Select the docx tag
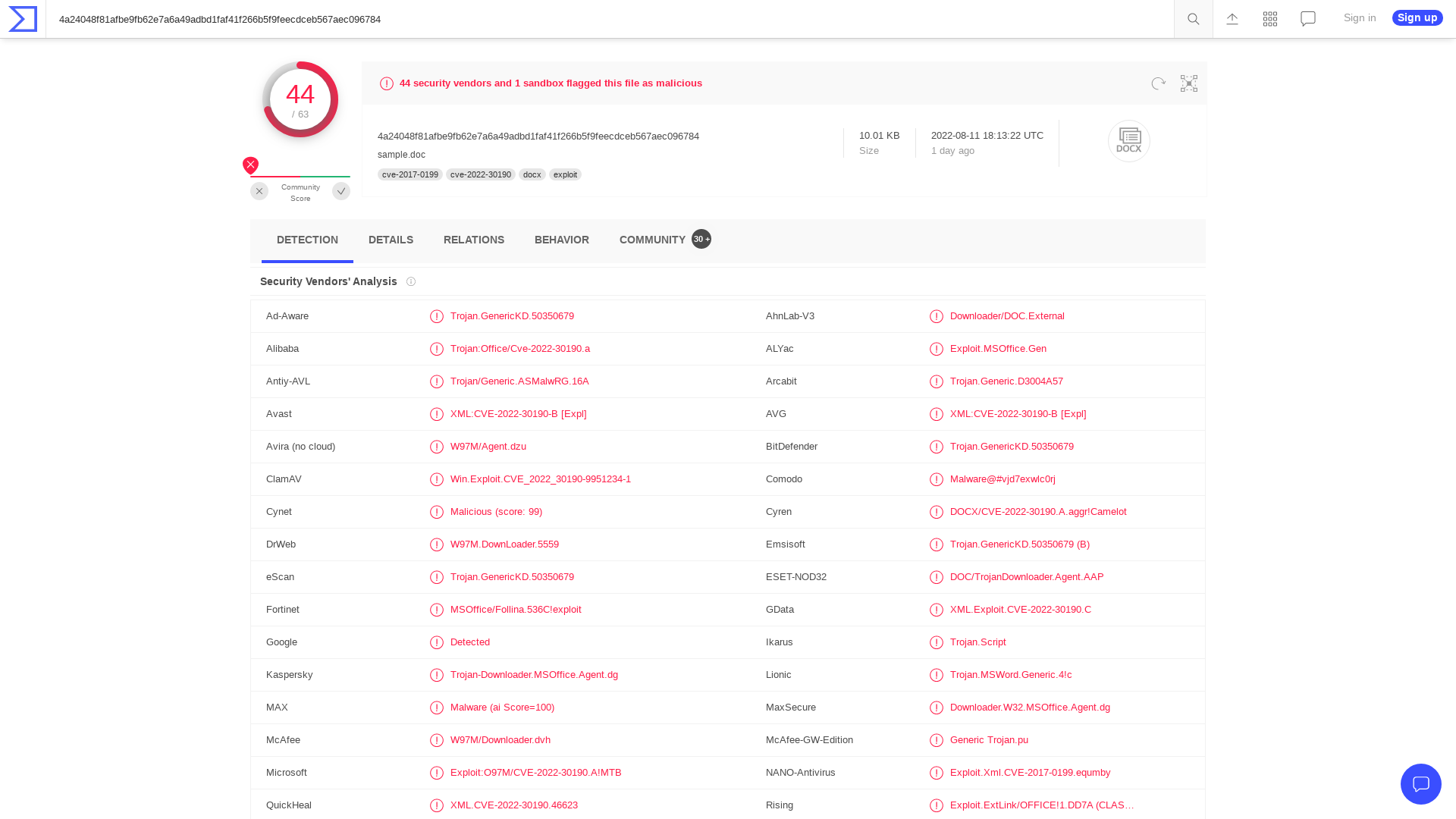Screen dimensions: 1456x819 point(532,174)
